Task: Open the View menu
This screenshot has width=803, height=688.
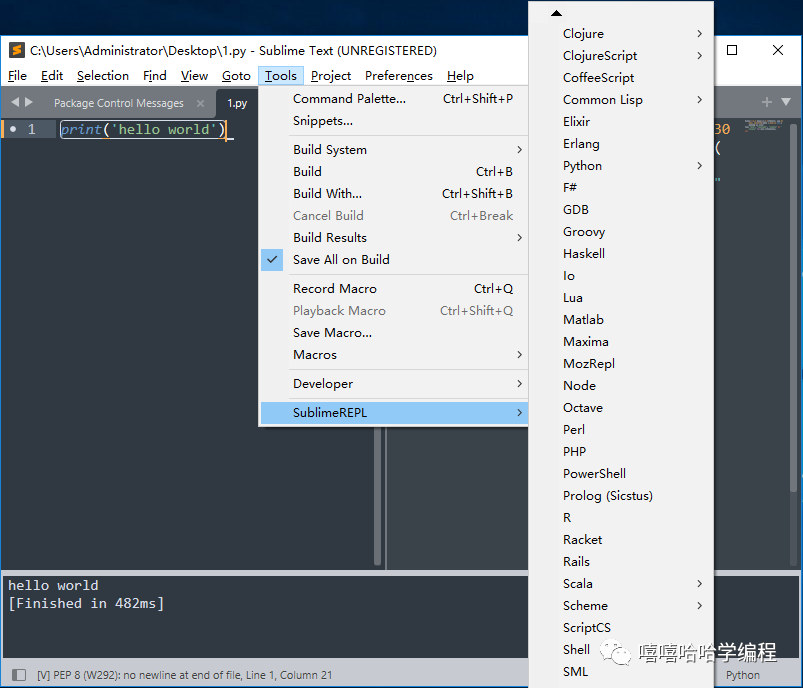Action: 194,76
